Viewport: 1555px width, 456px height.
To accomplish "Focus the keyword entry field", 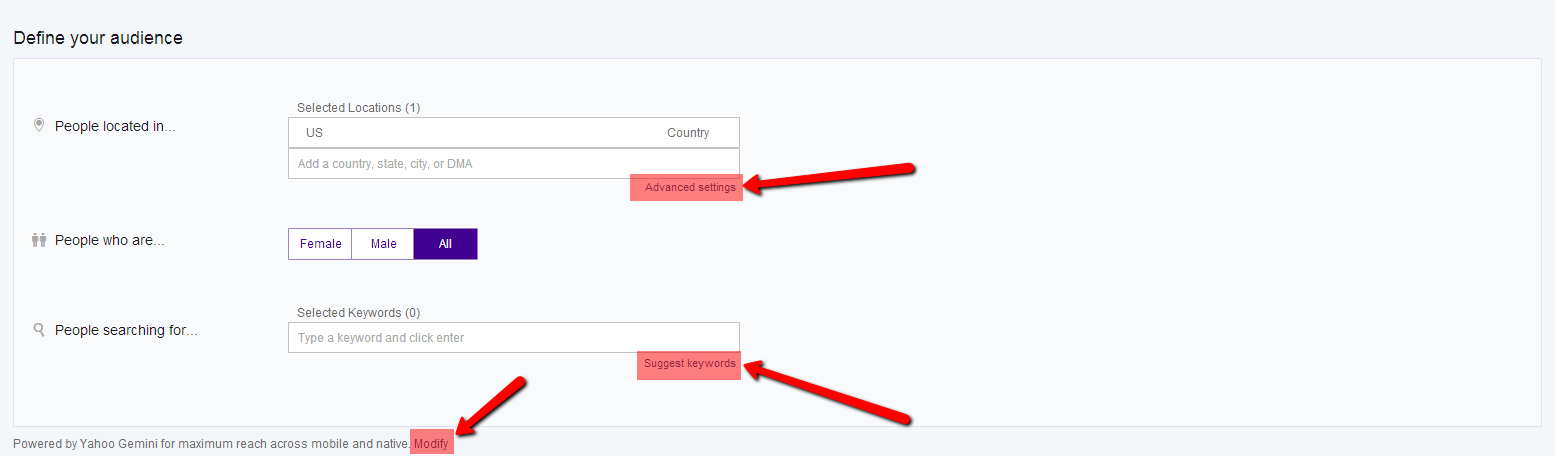I will (x=514, y=338).
